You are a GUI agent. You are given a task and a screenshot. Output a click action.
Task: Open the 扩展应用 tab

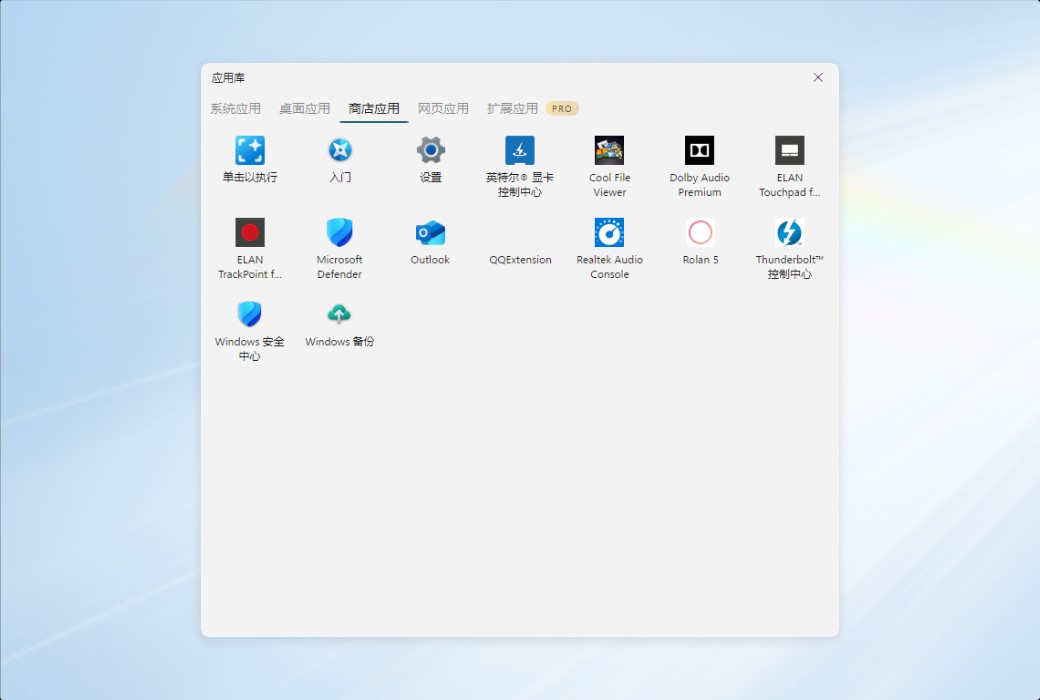(512, 108)
